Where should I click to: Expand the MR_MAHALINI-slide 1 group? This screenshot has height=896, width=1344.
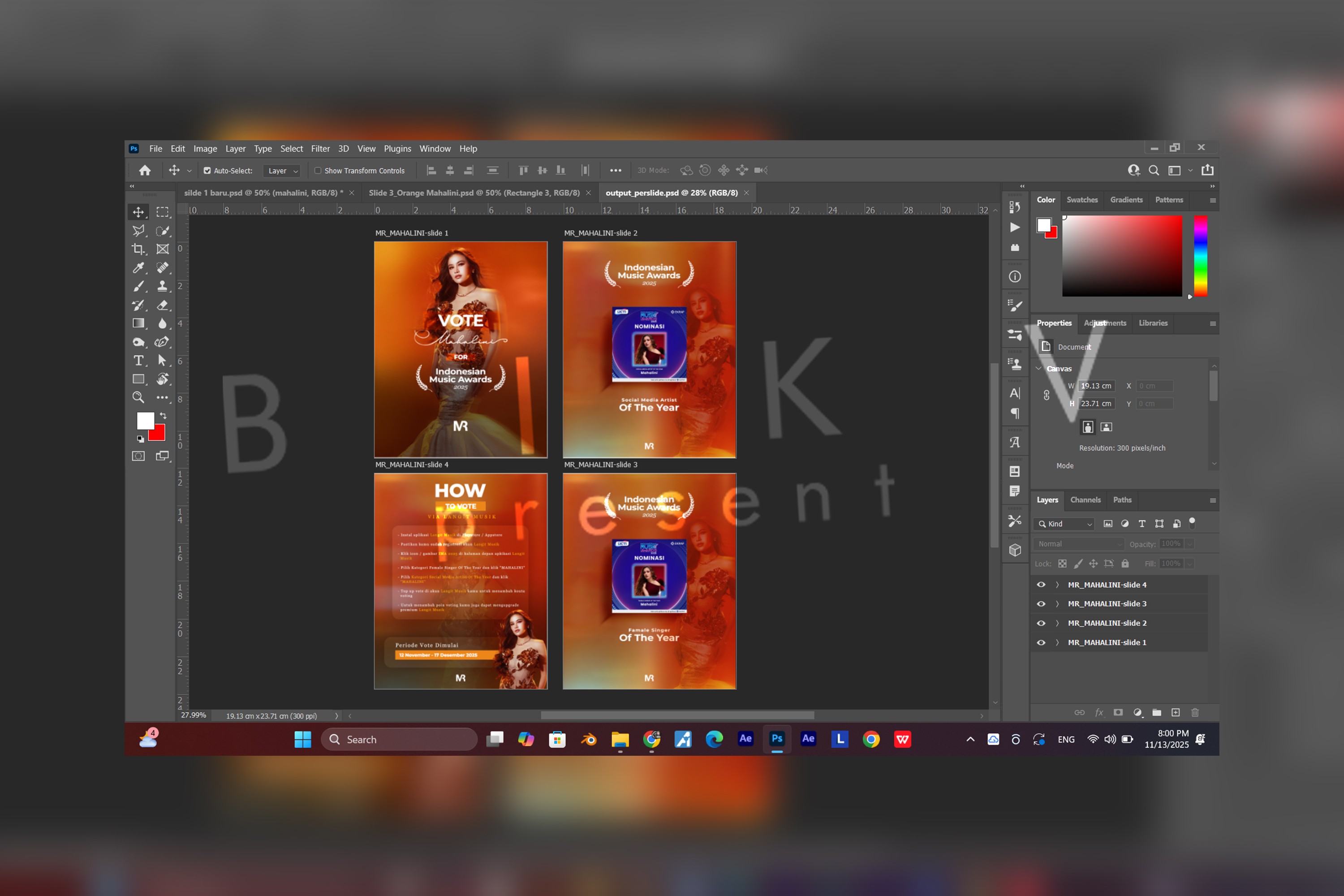[1057, 643]
